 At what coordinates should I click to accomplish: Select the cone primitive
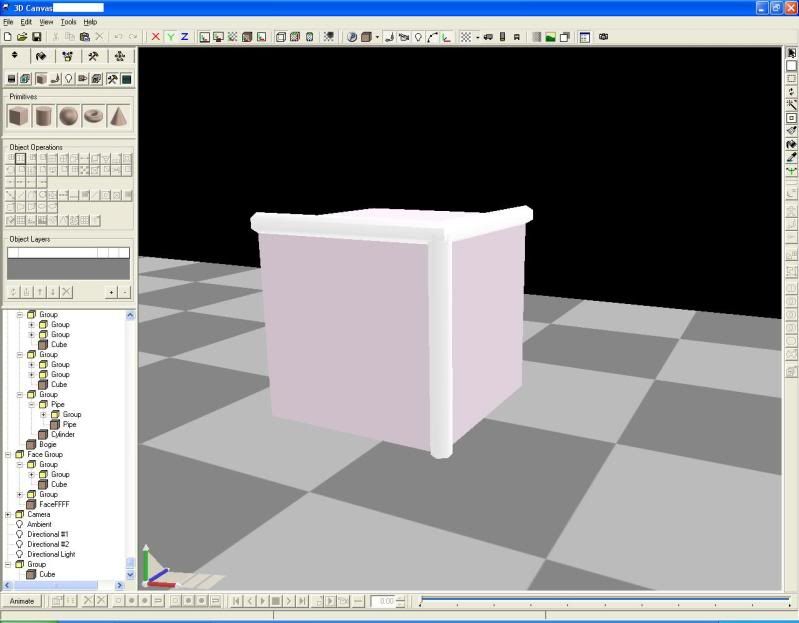pos(119,117)
